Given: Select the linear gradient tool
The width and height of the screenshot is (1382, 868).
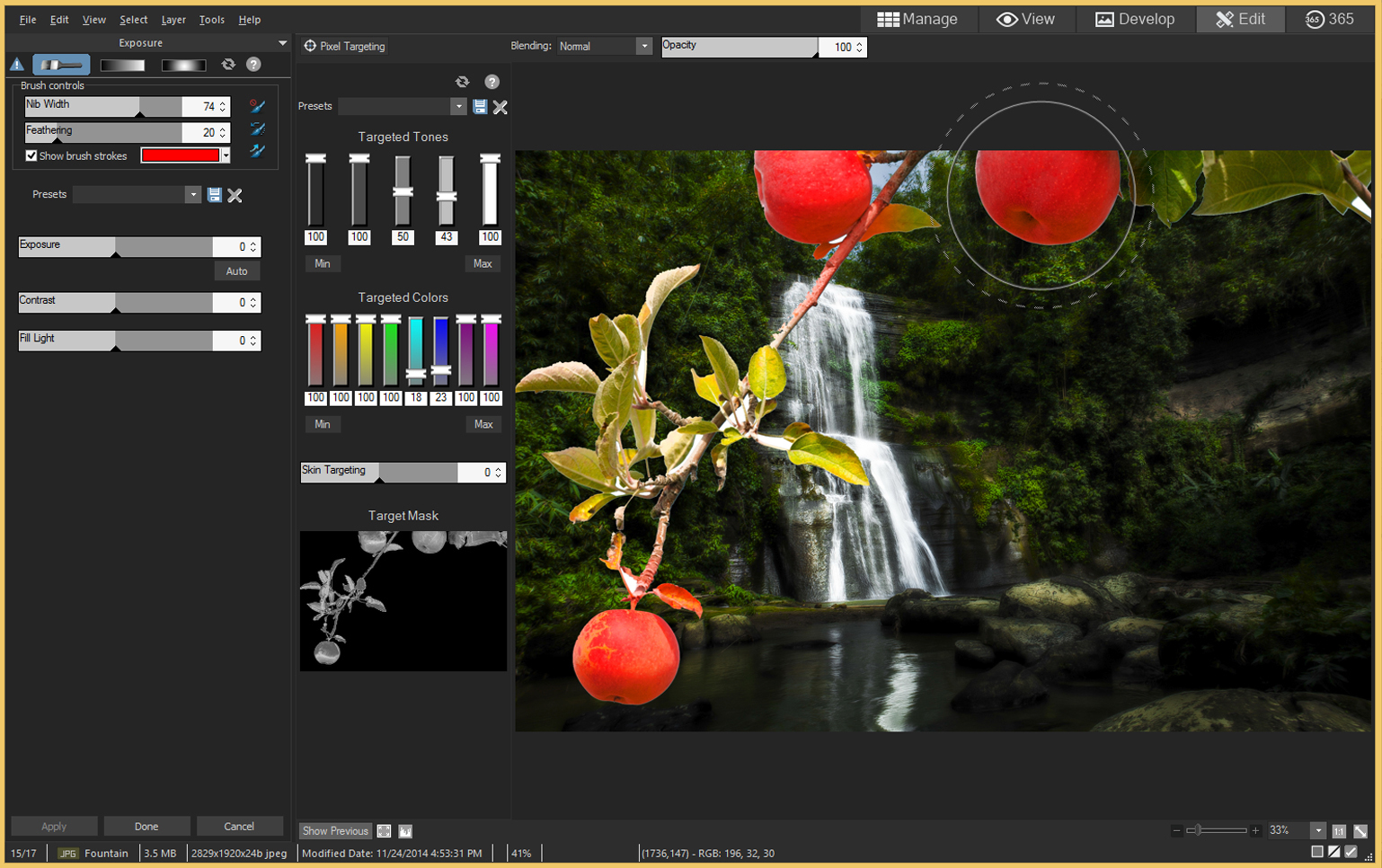Looking at the screenshot, I should point(122,65).
